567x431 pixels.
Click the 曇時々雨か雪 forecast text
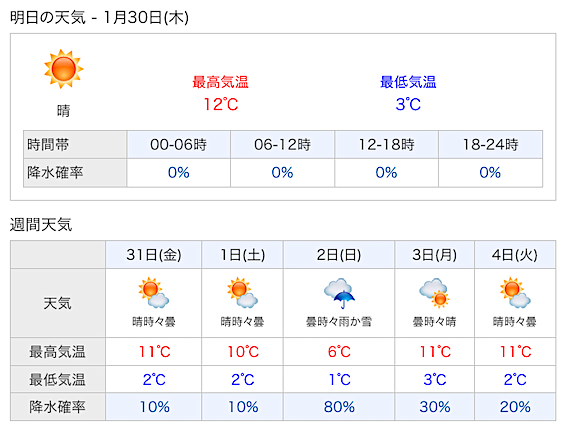pyautogui.click(x=339, y=321)
